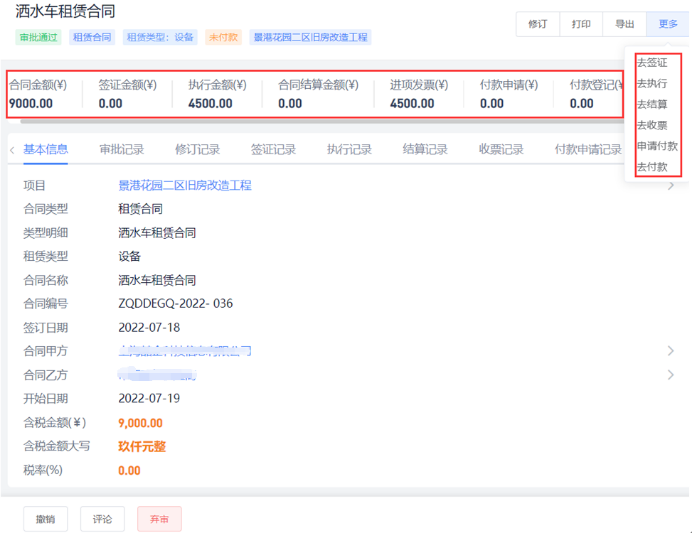The height and width of the screenshot is (533, 692).
Task: Expand 合同甲方 details with the chevron
Action: [670, 351]
